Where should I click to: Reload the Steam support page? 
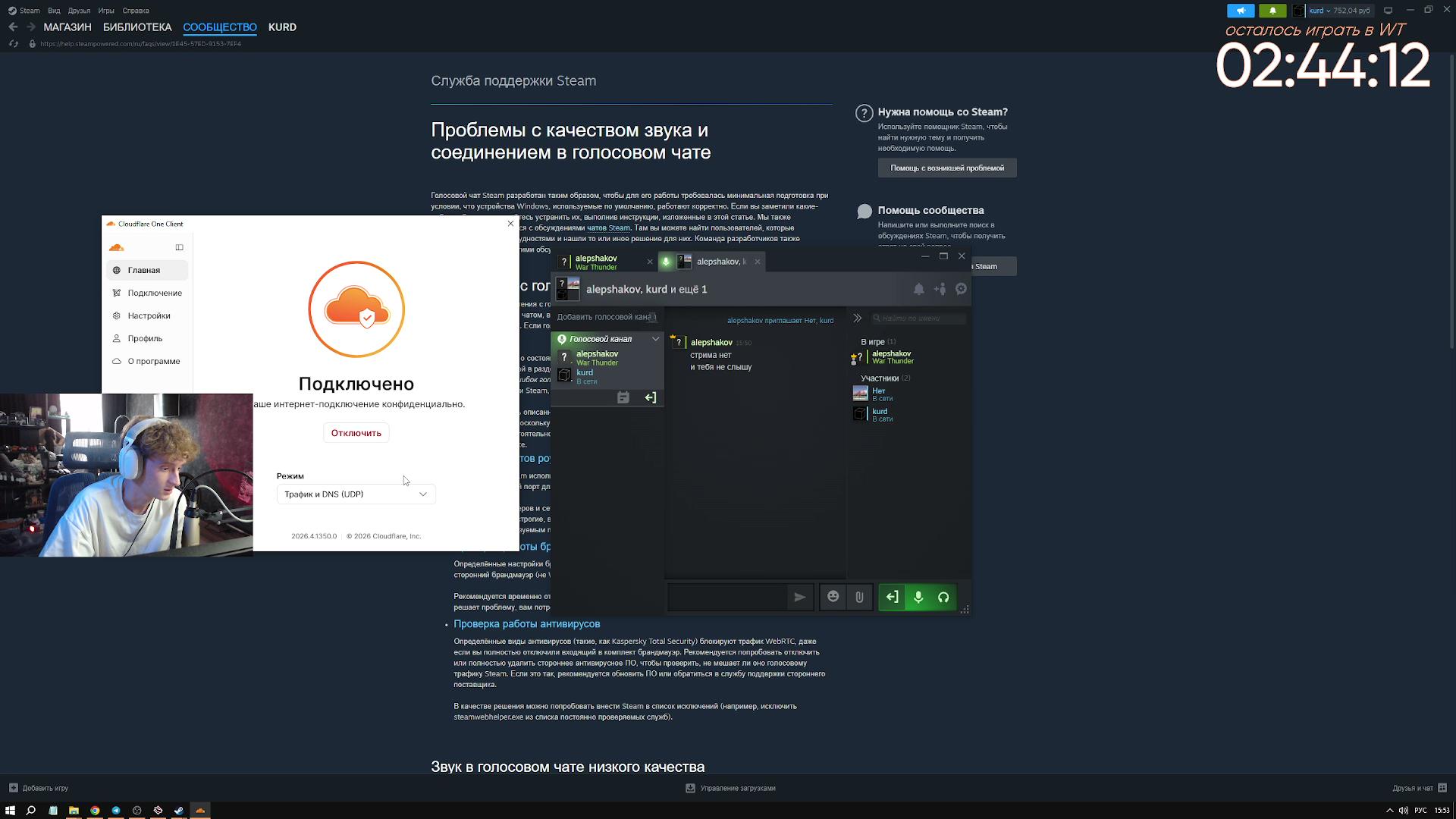click(x=13, y=44)
